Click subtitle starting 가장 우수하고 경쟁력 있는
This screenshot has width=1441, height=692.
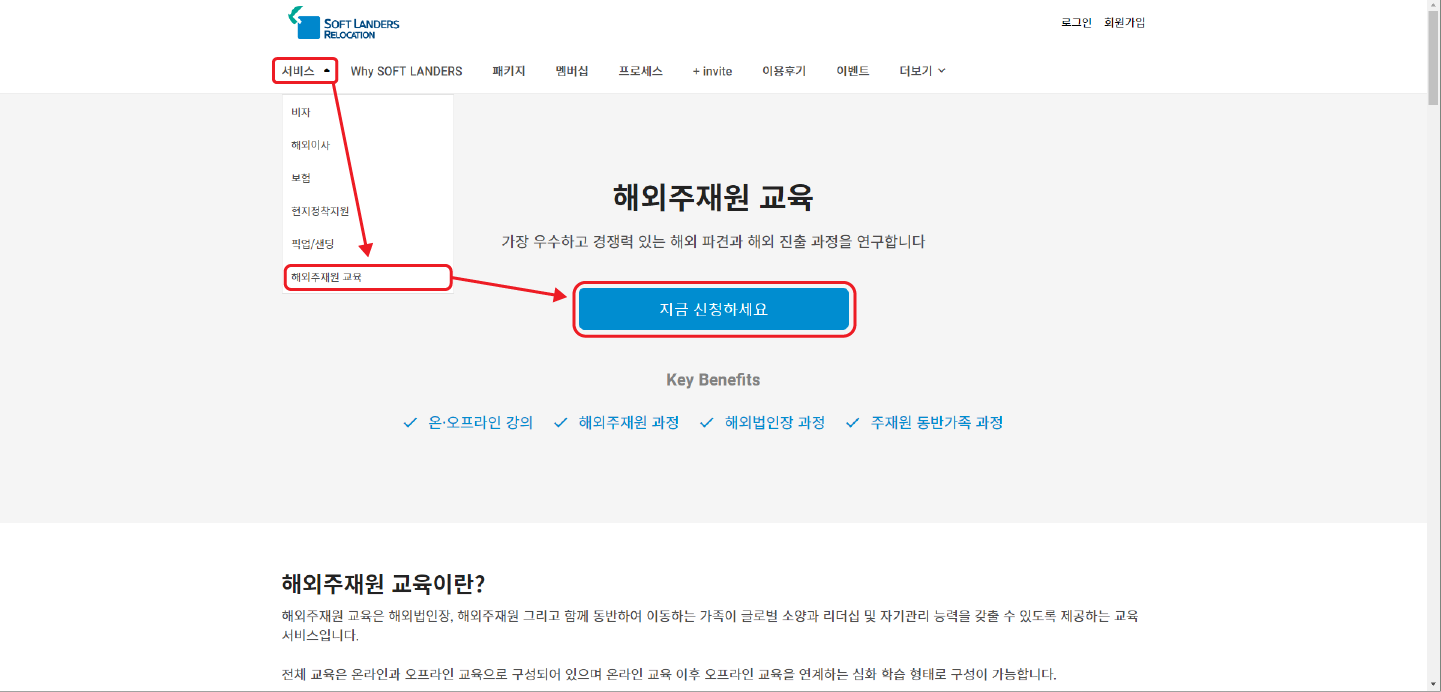713,242
